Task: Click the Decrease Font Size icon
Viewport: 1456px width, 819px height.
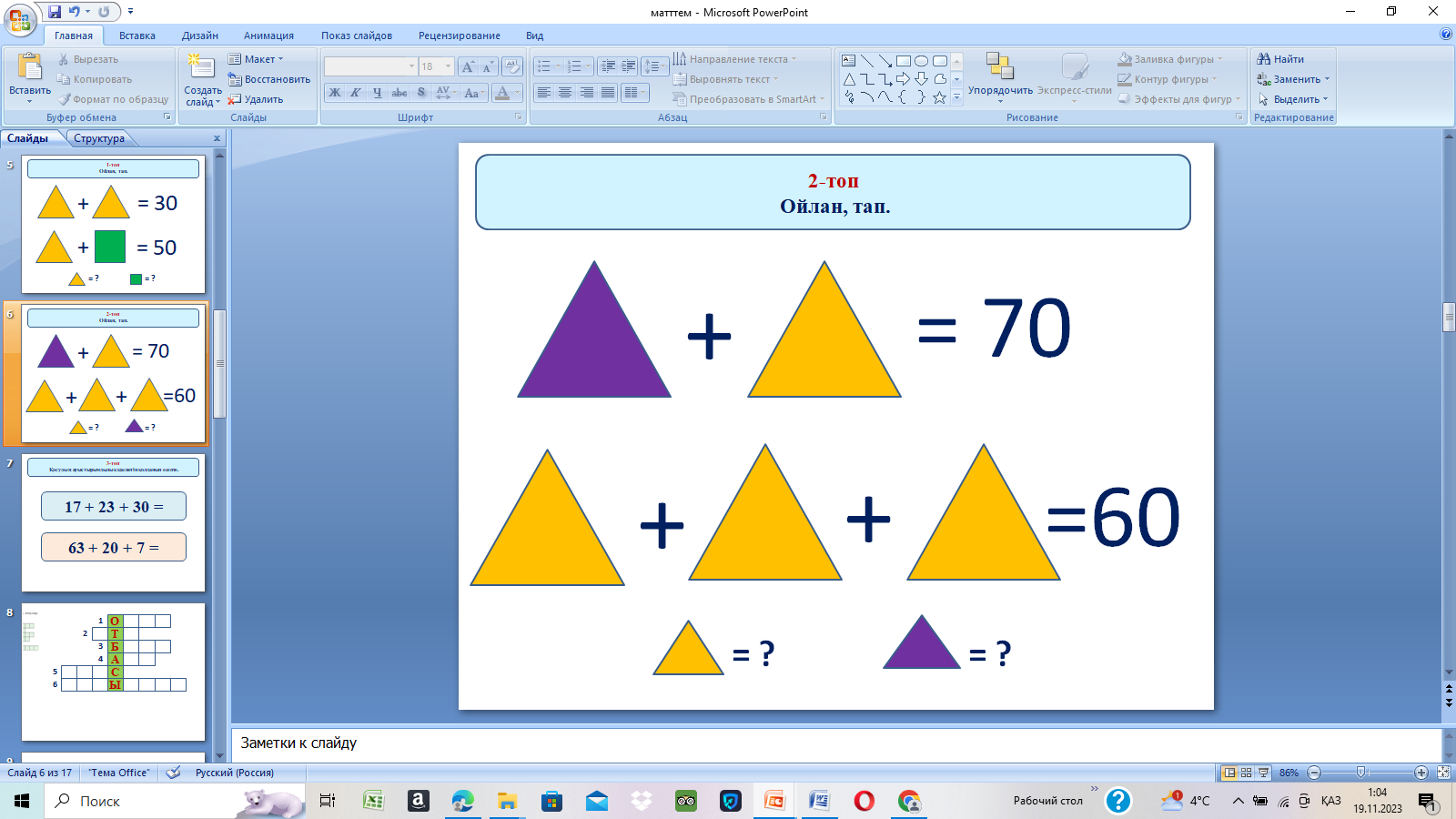Action: [x=488, y=66]
